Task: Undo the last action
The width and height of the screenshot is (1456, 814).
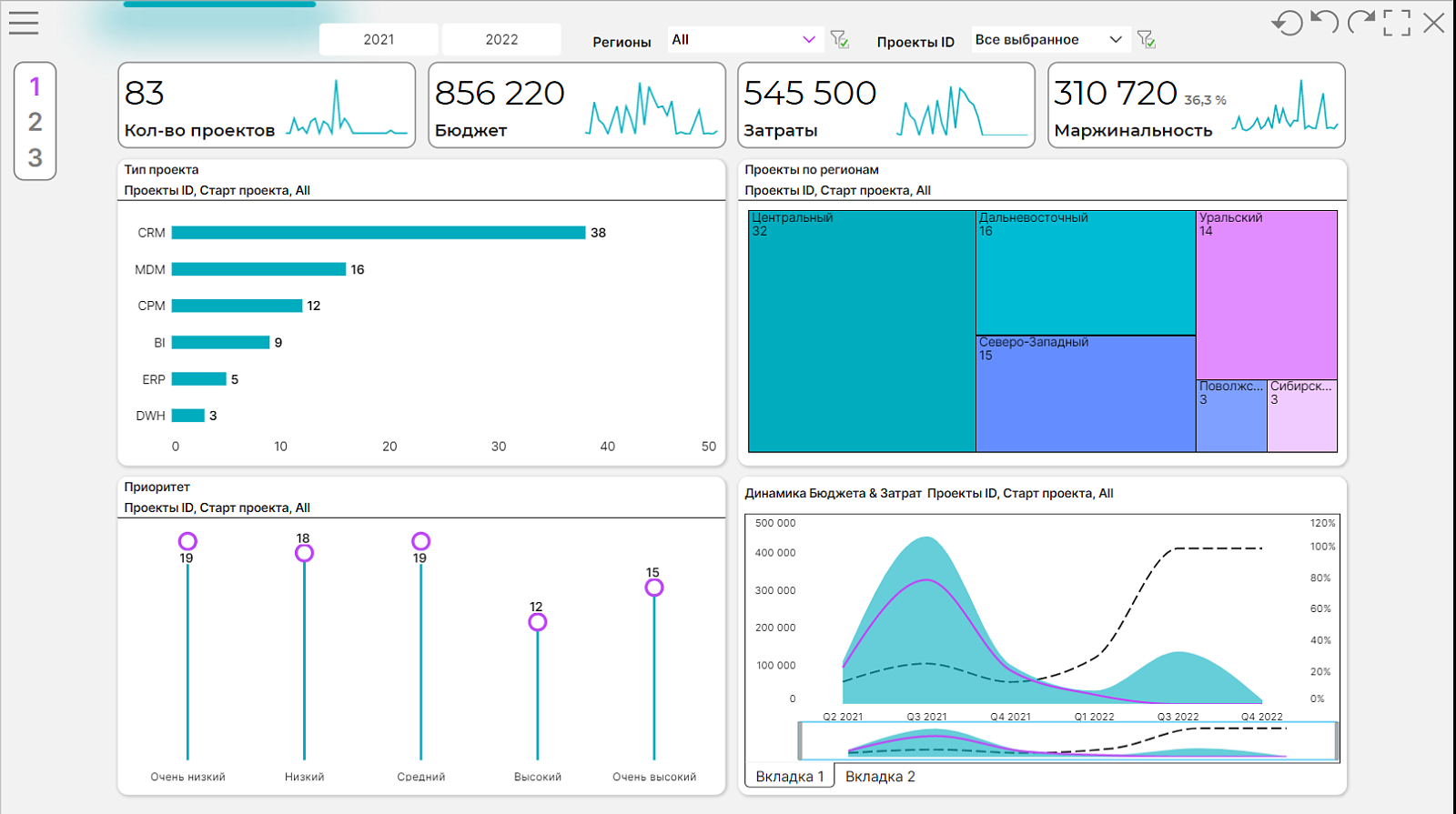Action: 1324,22
